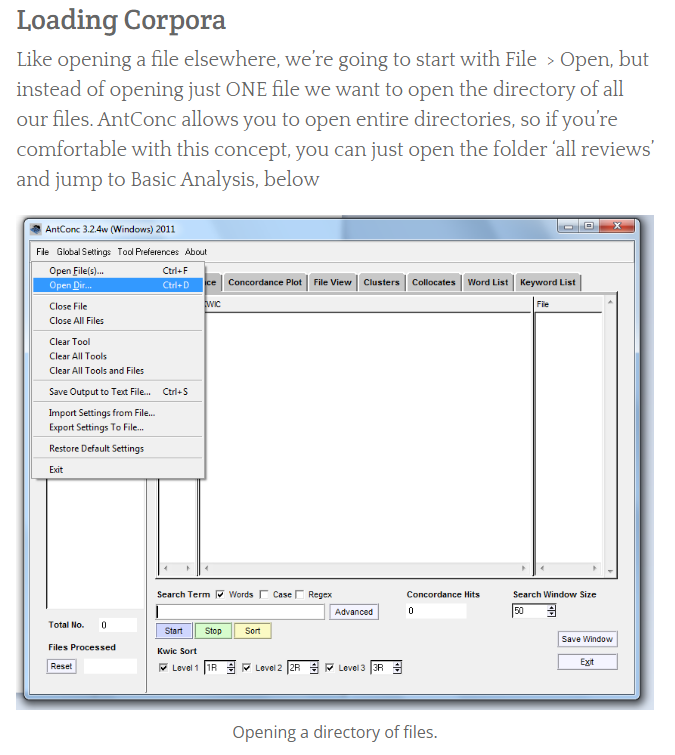This screenshot has height=755, width=675.
Task: Switch to the Word List tab
Action: (x=488, y=282)
